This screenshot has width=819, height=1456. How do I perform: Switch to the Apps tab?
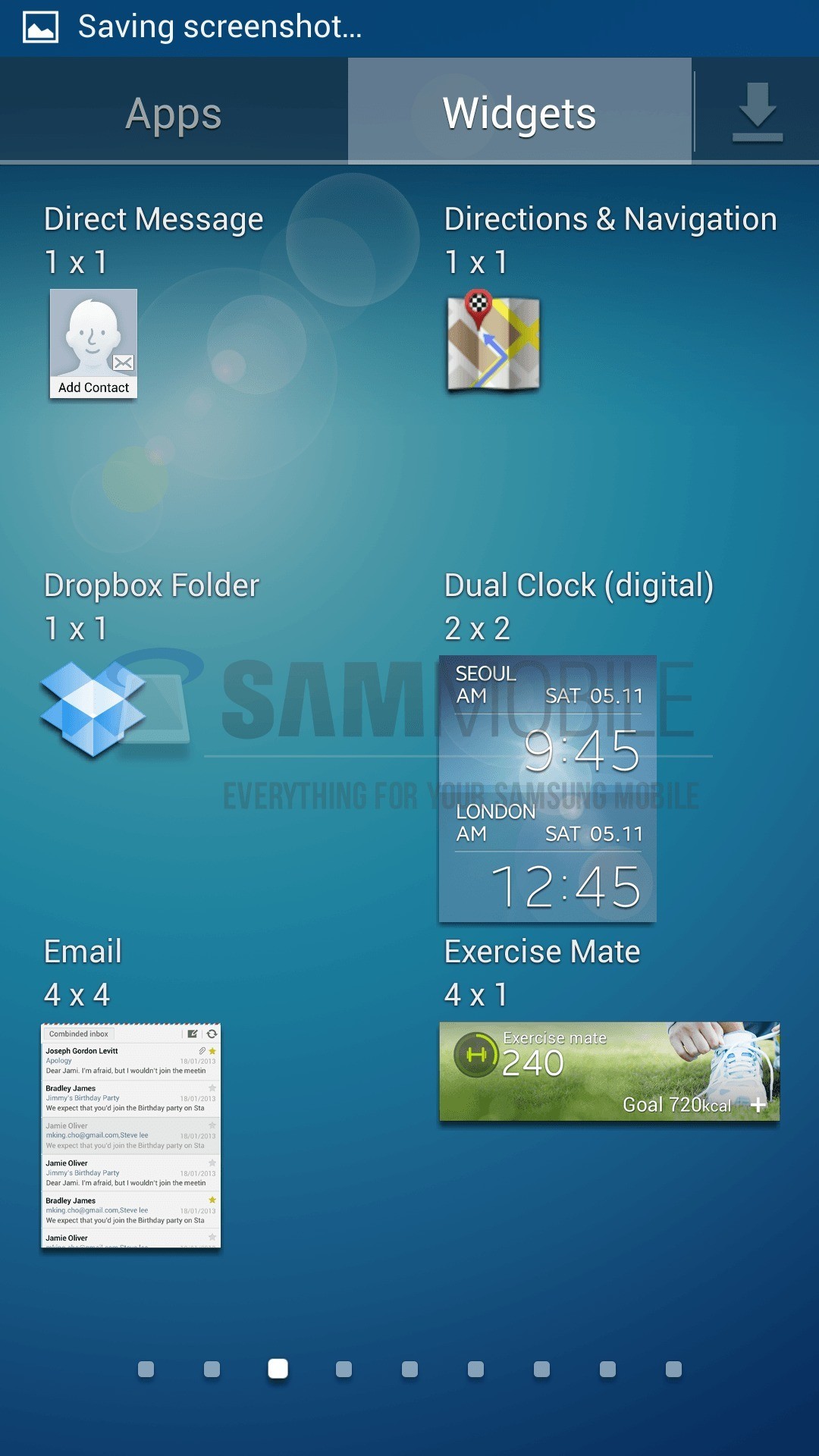174,114
